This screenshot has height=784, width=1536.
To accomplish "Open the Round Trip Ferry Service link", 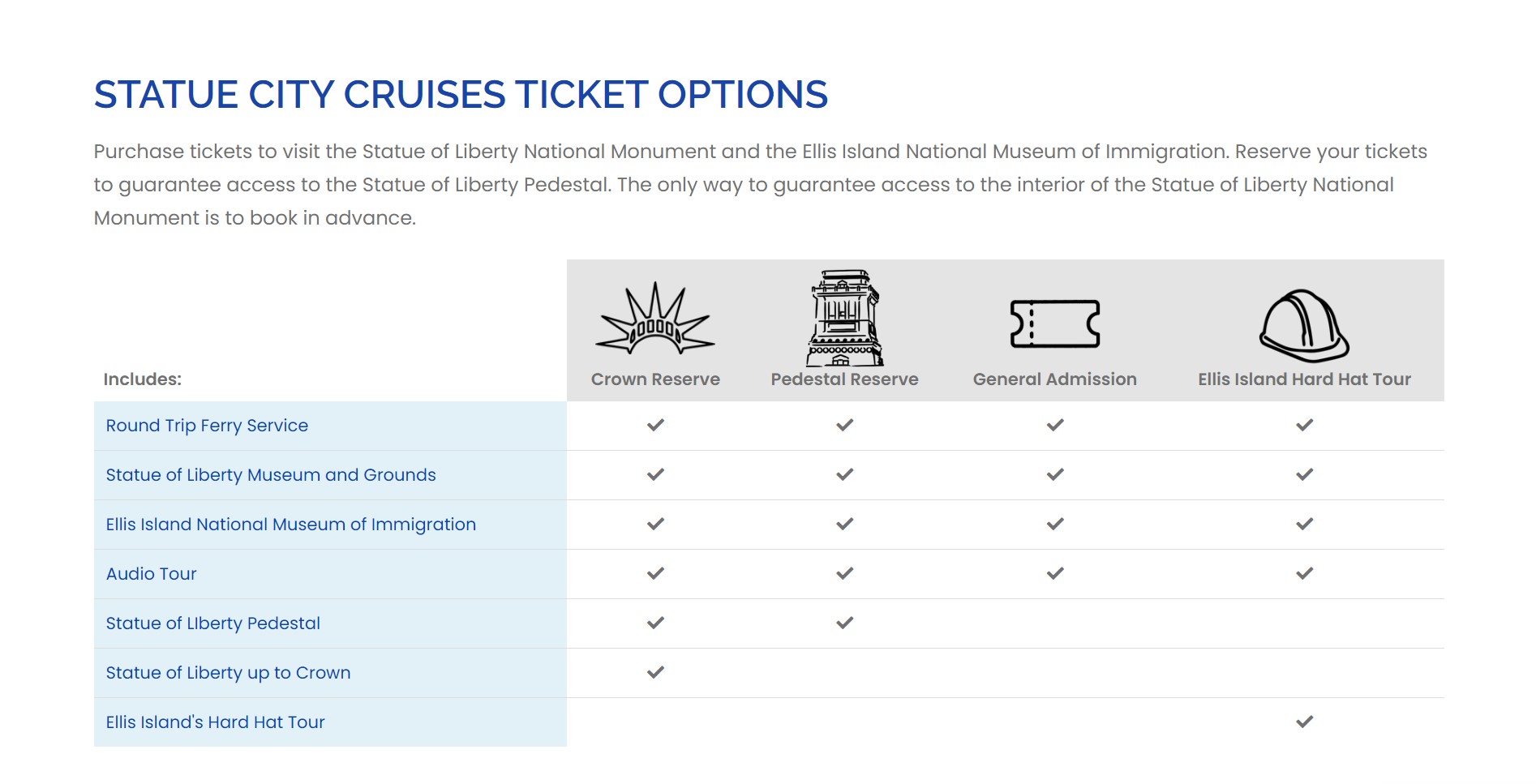I will point(207,426).
